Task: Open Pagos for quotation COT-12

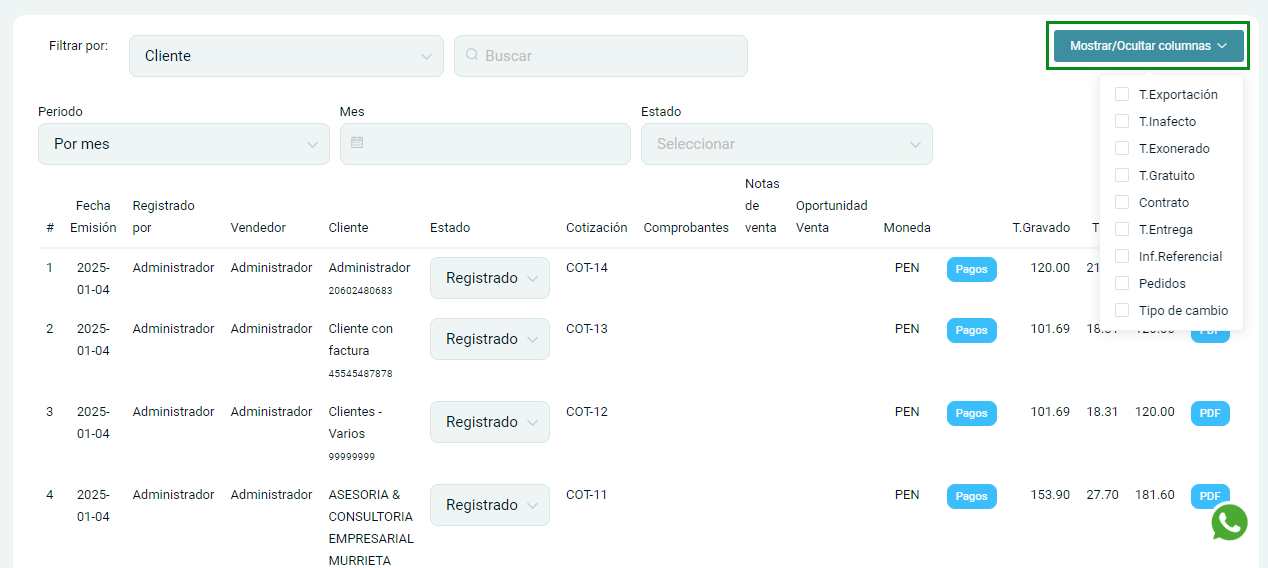Action: pos(971,413)
